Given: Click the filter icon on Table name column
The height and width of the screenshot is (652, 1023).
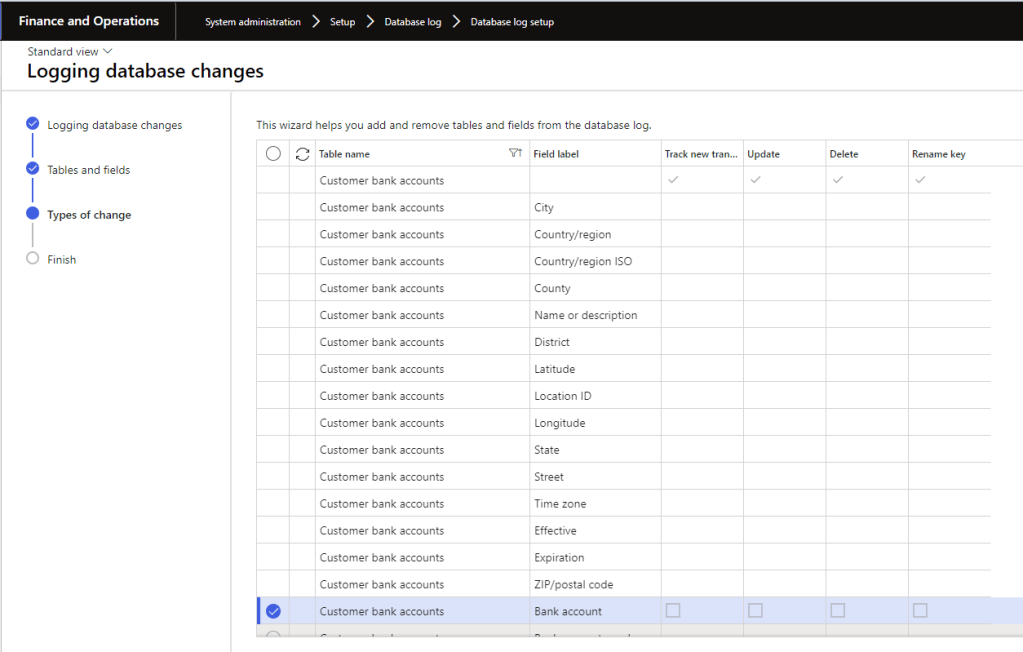Looking at the screenshot, I should coord(515,154).
